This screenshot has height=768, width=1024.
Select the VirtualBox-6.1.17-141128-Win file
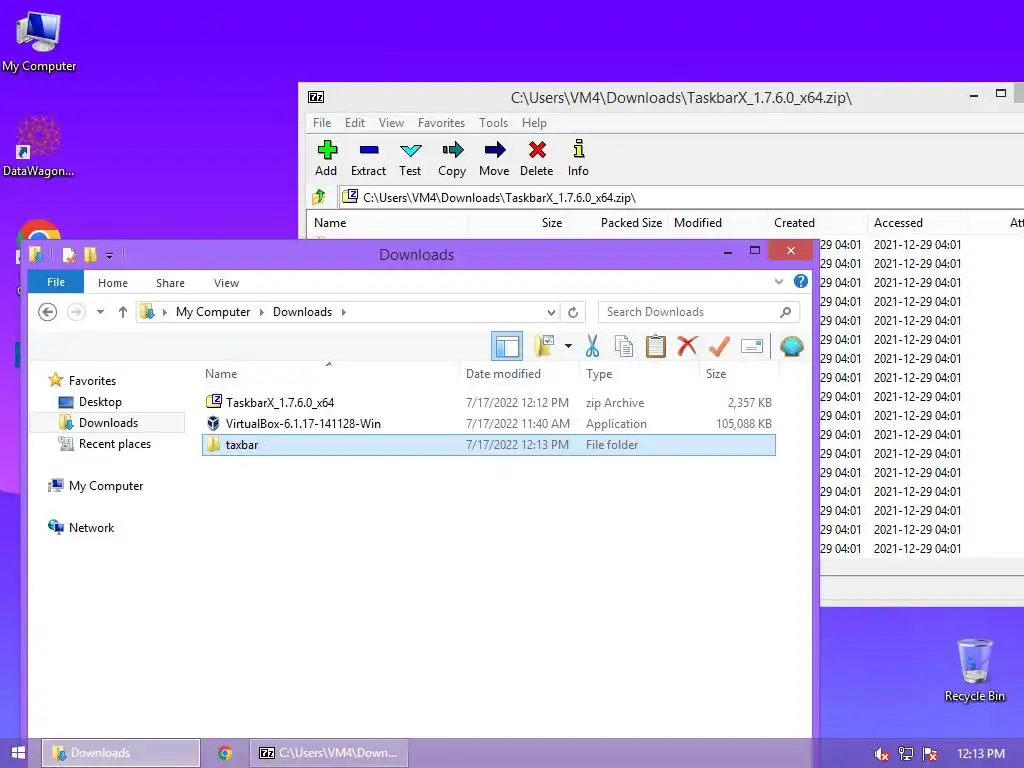(x=488, y=423)
